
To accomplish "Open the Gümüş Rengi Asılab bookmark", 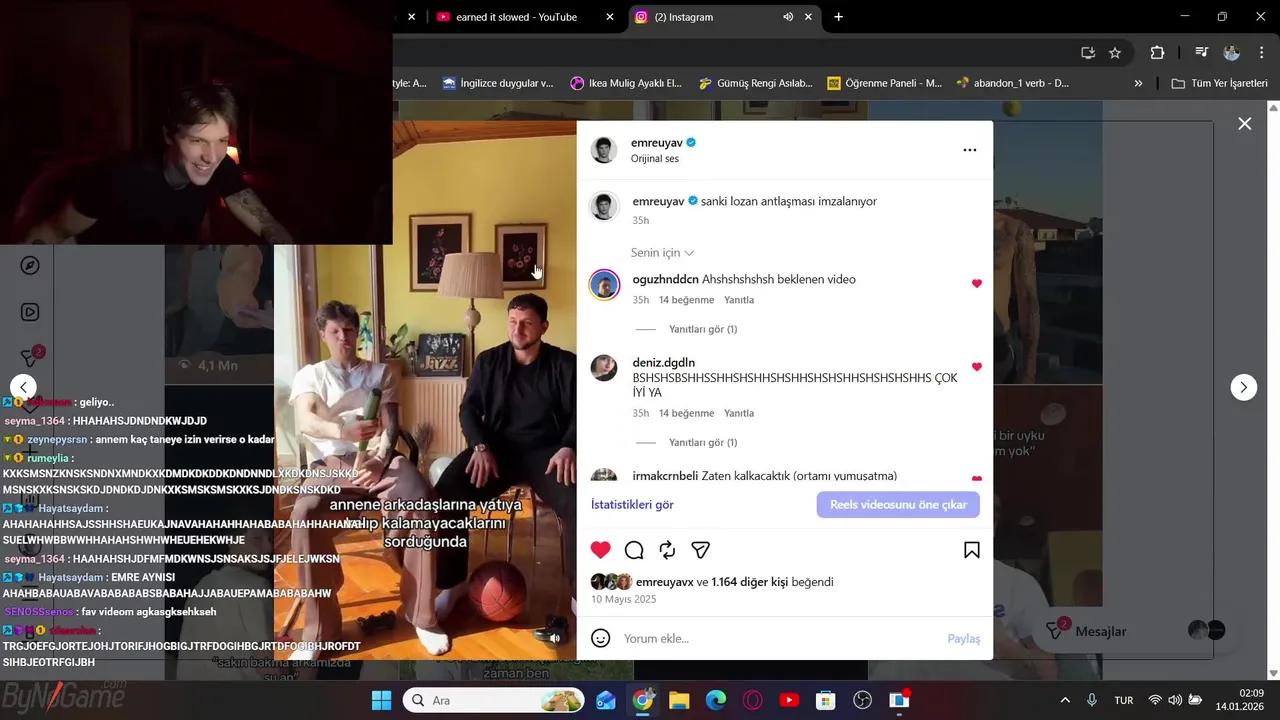I will coord(755,83).
